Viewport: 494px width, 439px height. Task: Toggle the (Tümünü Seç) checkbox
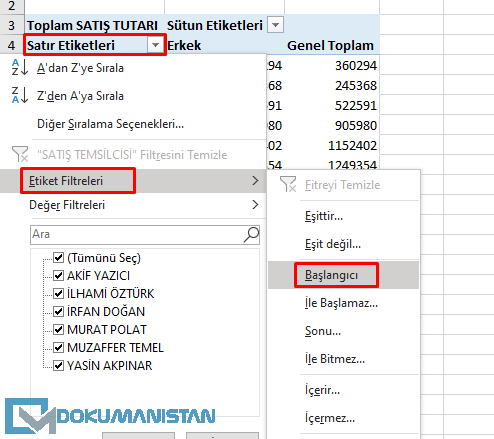[x=59, y=257]
